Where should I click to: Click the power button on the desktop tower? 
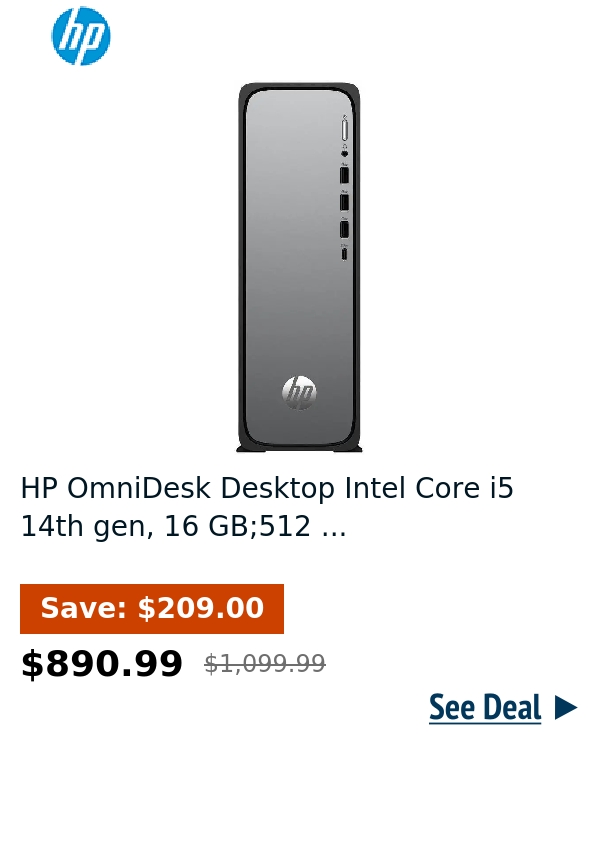[345, 128]
